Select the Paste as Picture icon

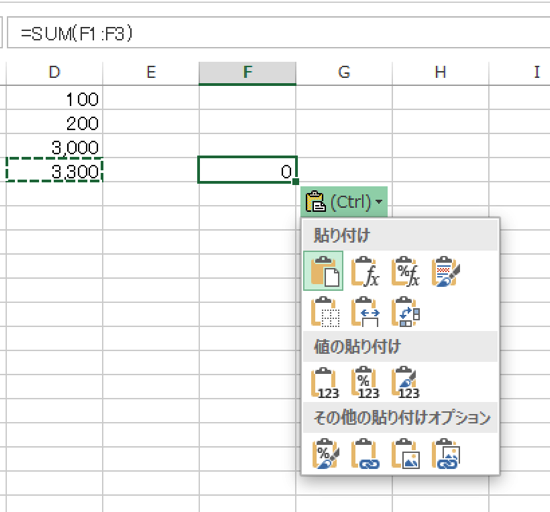pos(405,453)
